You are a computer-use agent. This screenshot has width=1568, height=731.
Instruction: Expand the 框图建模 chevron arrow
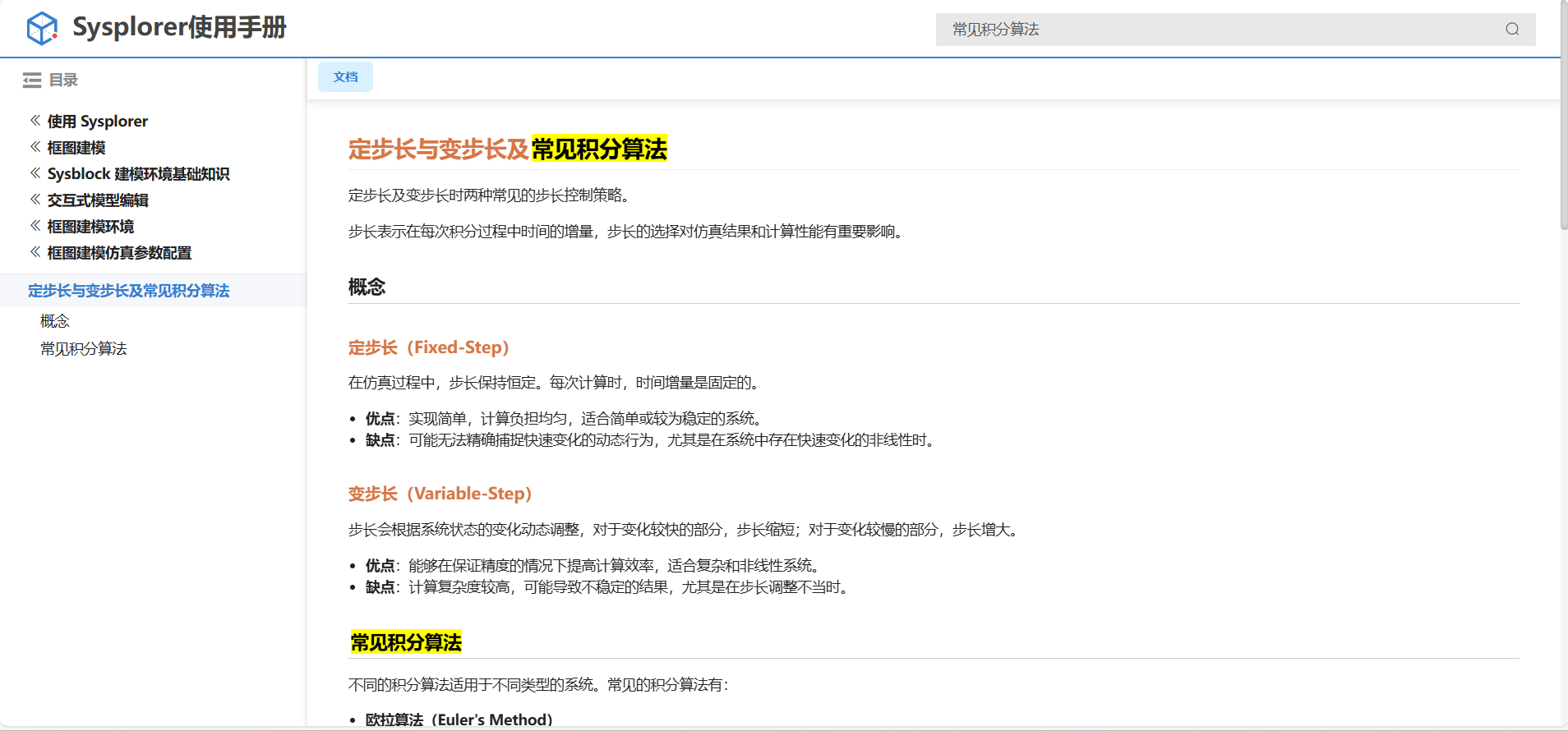tap(35, 147)
